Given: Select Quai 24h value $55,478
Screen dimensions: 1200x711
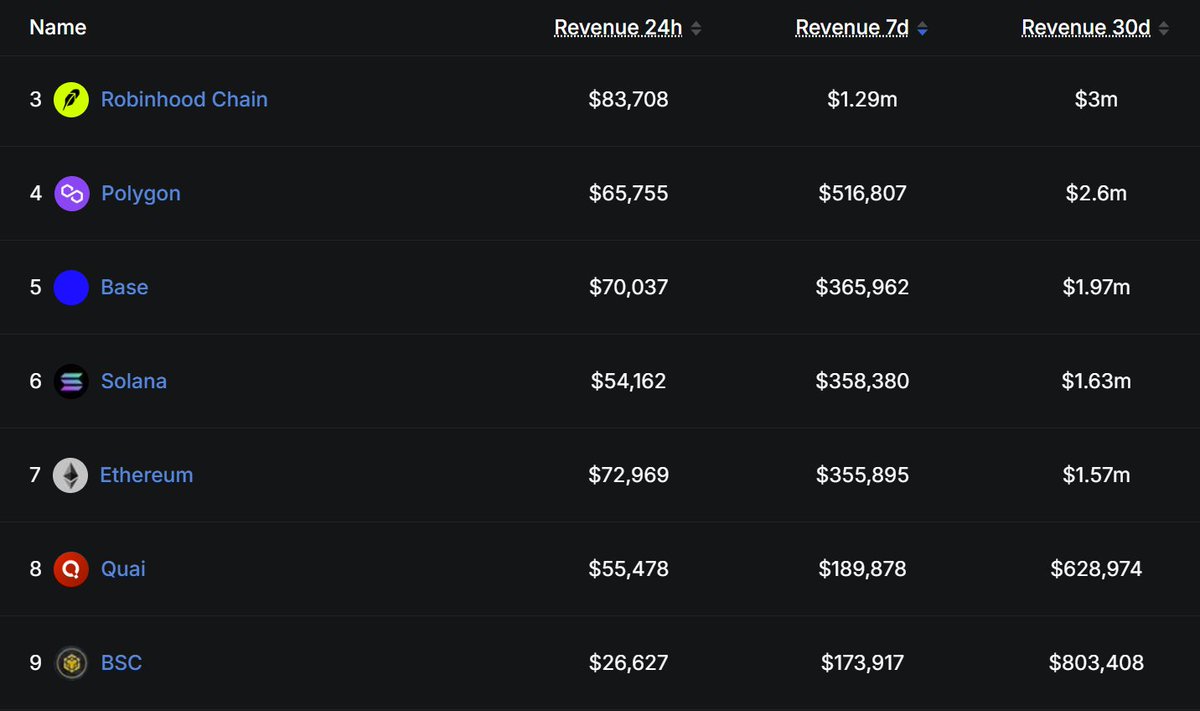Looking at the screenshot, I should 628,569.
